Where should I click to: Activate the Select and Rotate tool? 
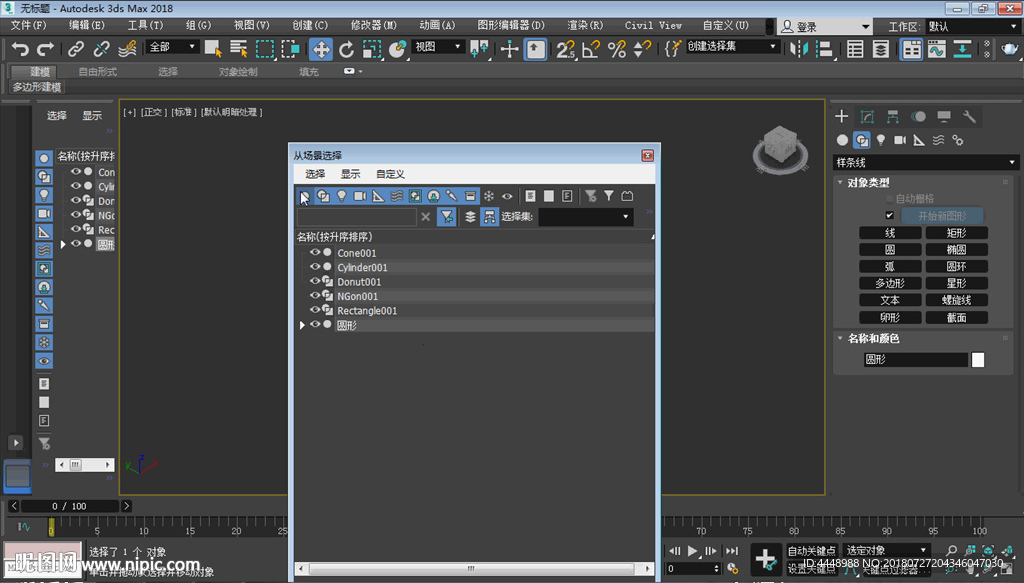pos(346,49)
